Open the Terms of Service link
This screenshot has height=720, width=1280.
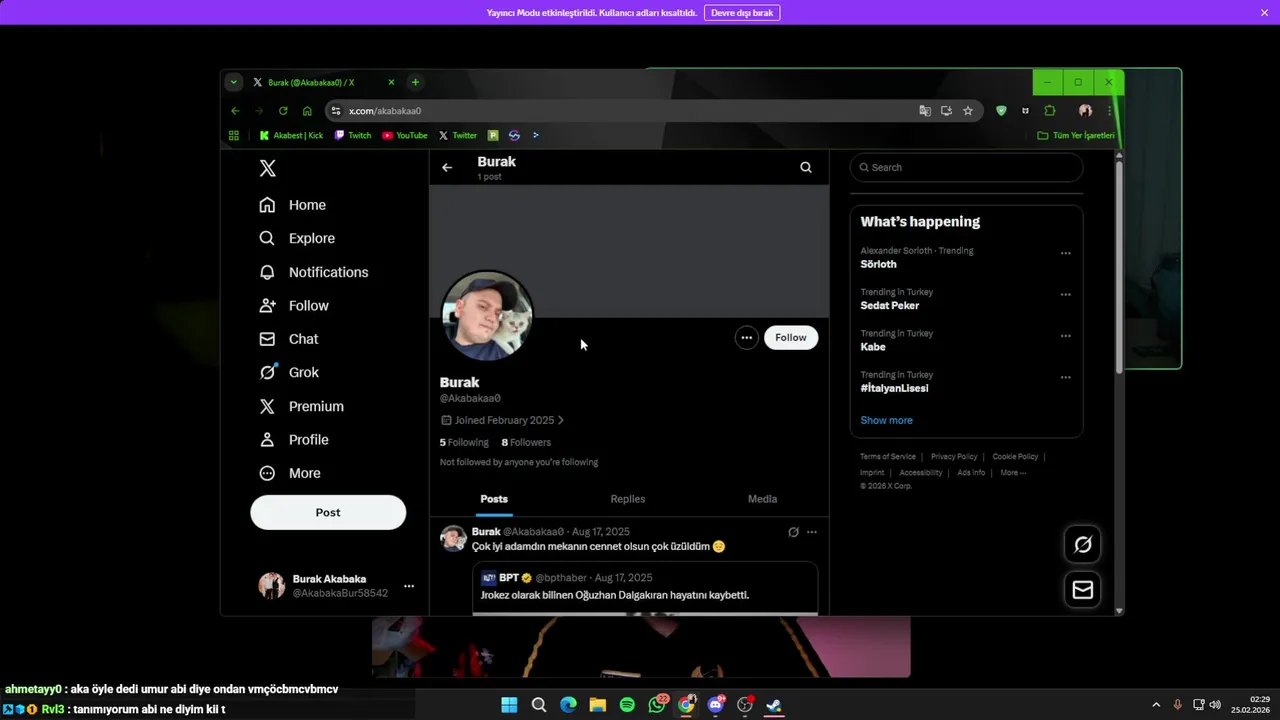(888, 457)
